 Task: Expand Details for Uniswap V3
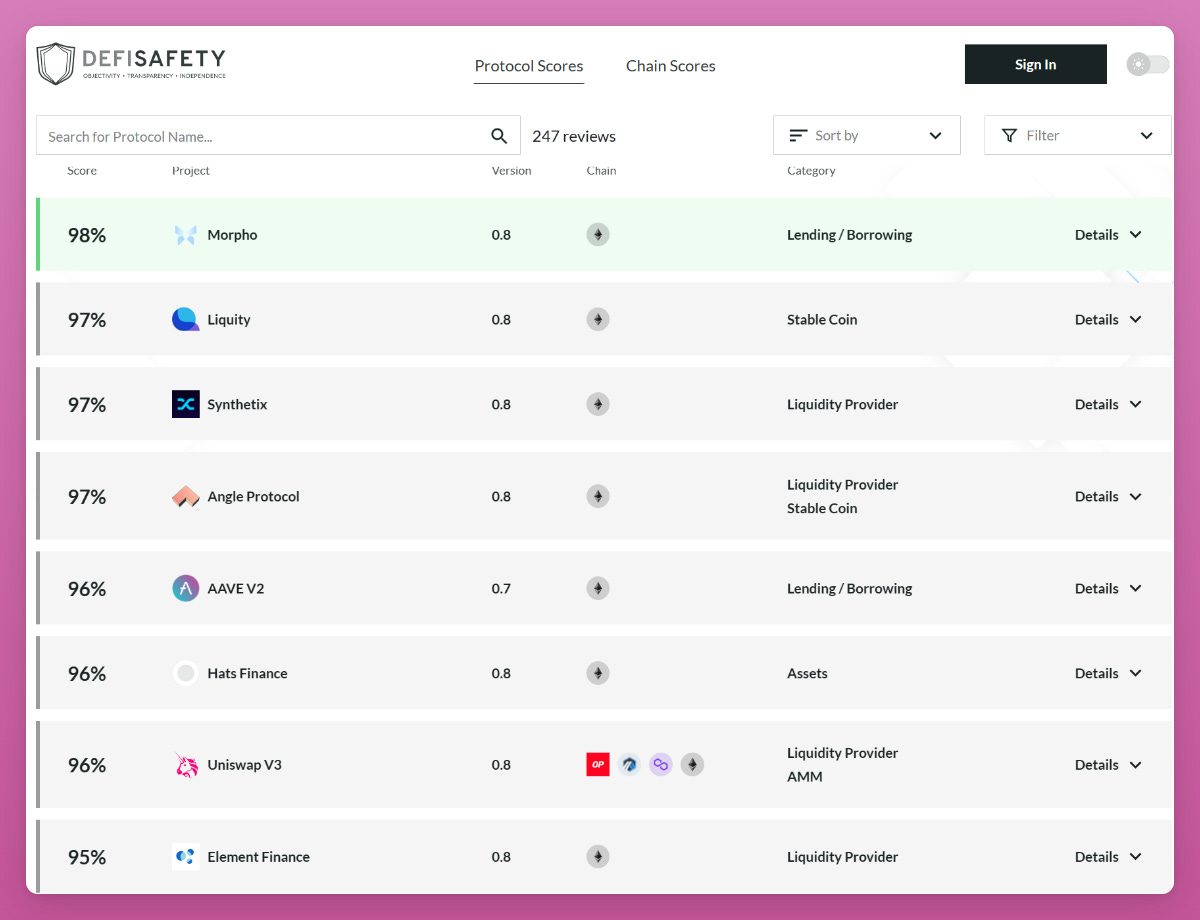click(1108, 765)
